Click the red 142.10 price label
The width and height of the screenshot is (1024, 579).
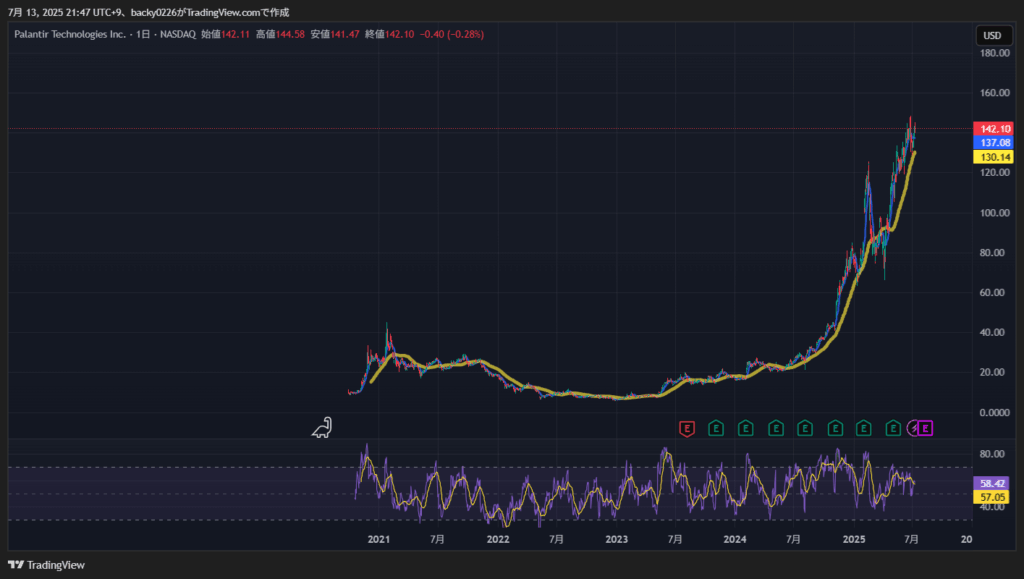click(x=993, y=129)
